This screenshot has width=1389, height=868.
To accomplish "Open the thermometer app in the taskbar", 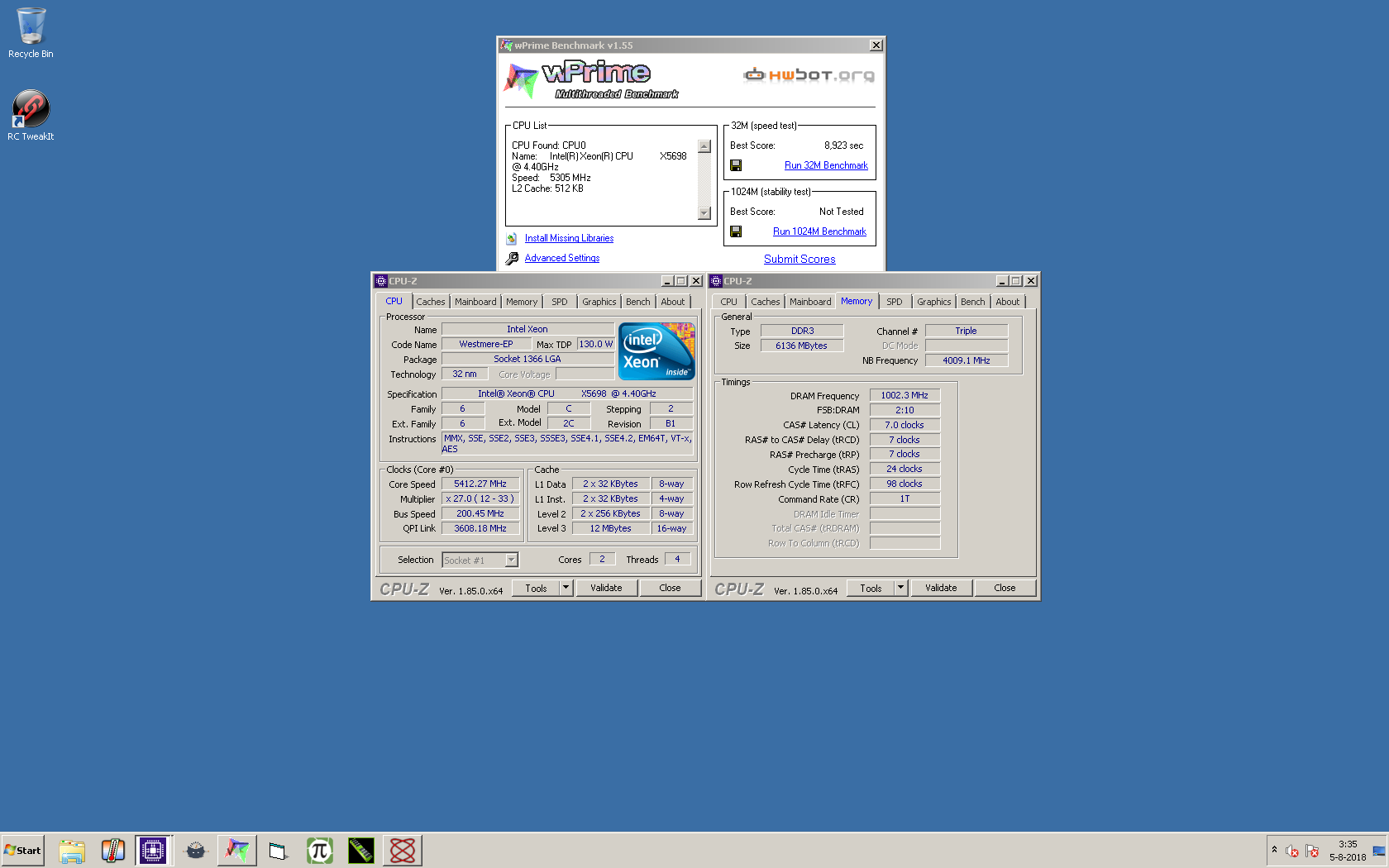I will pos(113,850).
